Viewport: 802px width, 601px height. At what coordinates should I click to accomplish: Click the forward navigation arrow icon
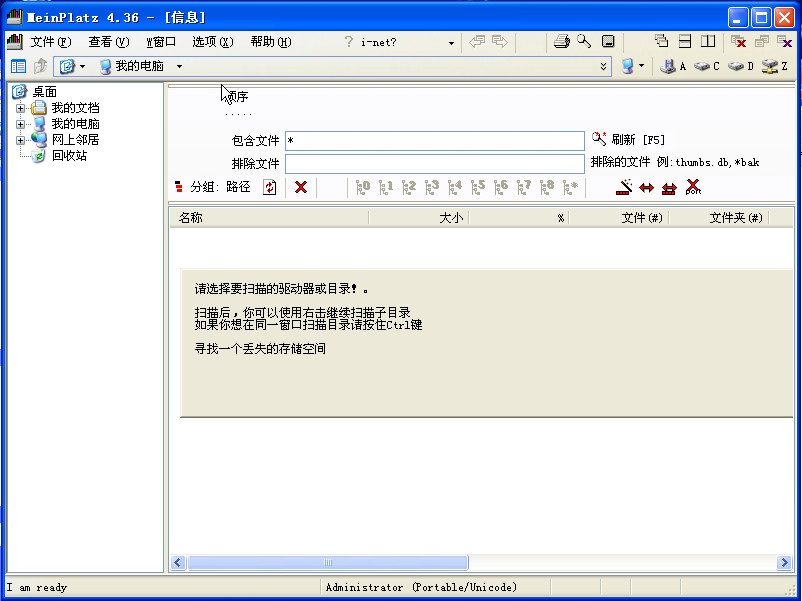click(x=500, y=41)
